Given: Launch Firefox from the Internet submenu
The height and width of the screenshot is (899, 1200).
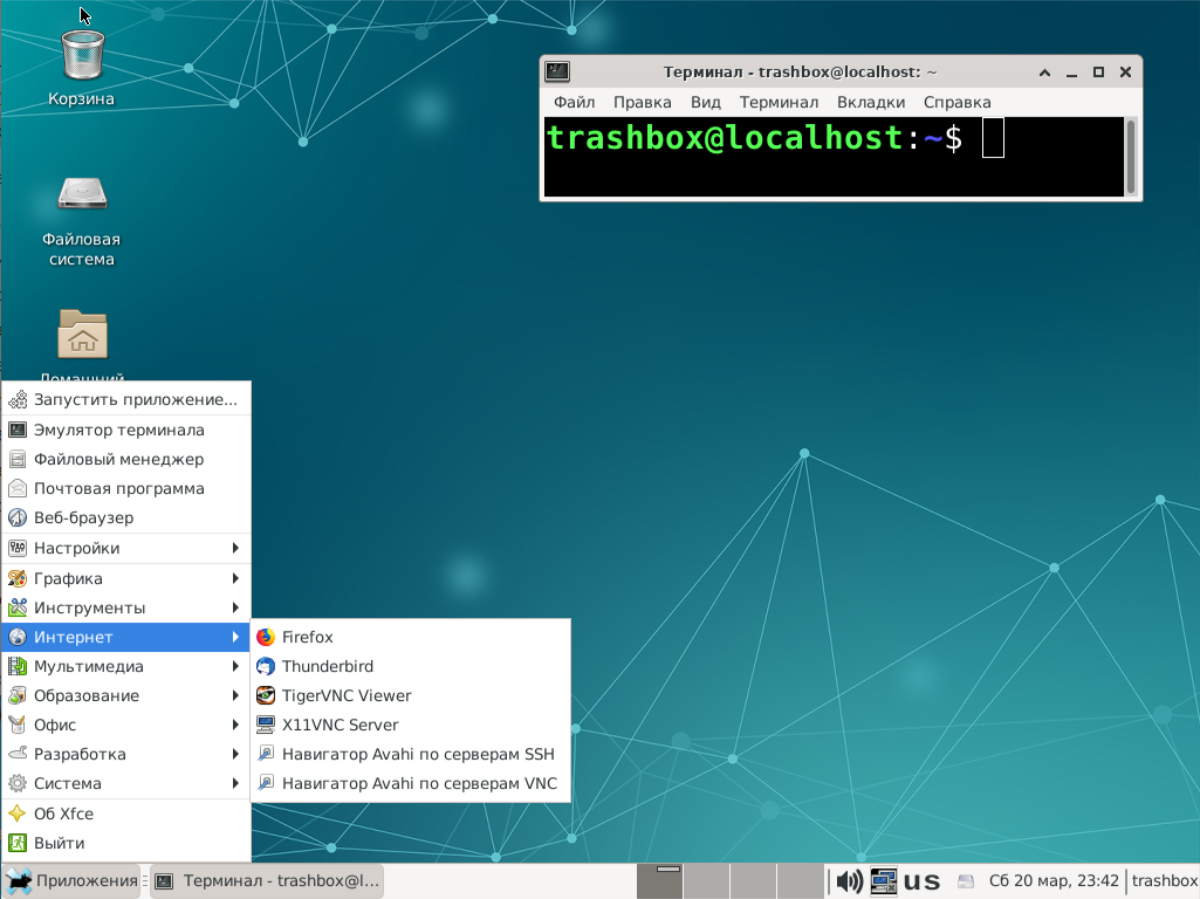Looking at the screenshot, I should (x=307, y=637).
